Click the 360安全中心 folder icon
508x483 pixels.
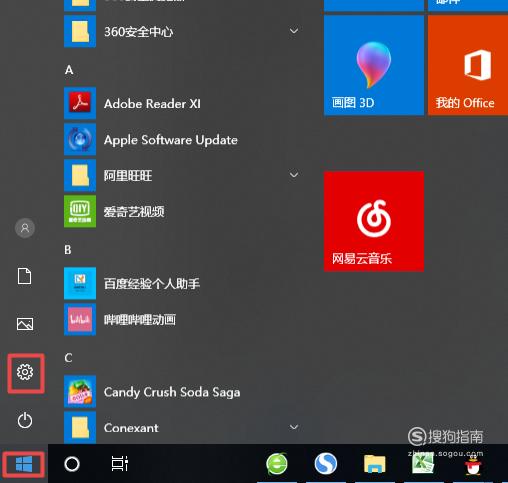click(x=80, y=31)
